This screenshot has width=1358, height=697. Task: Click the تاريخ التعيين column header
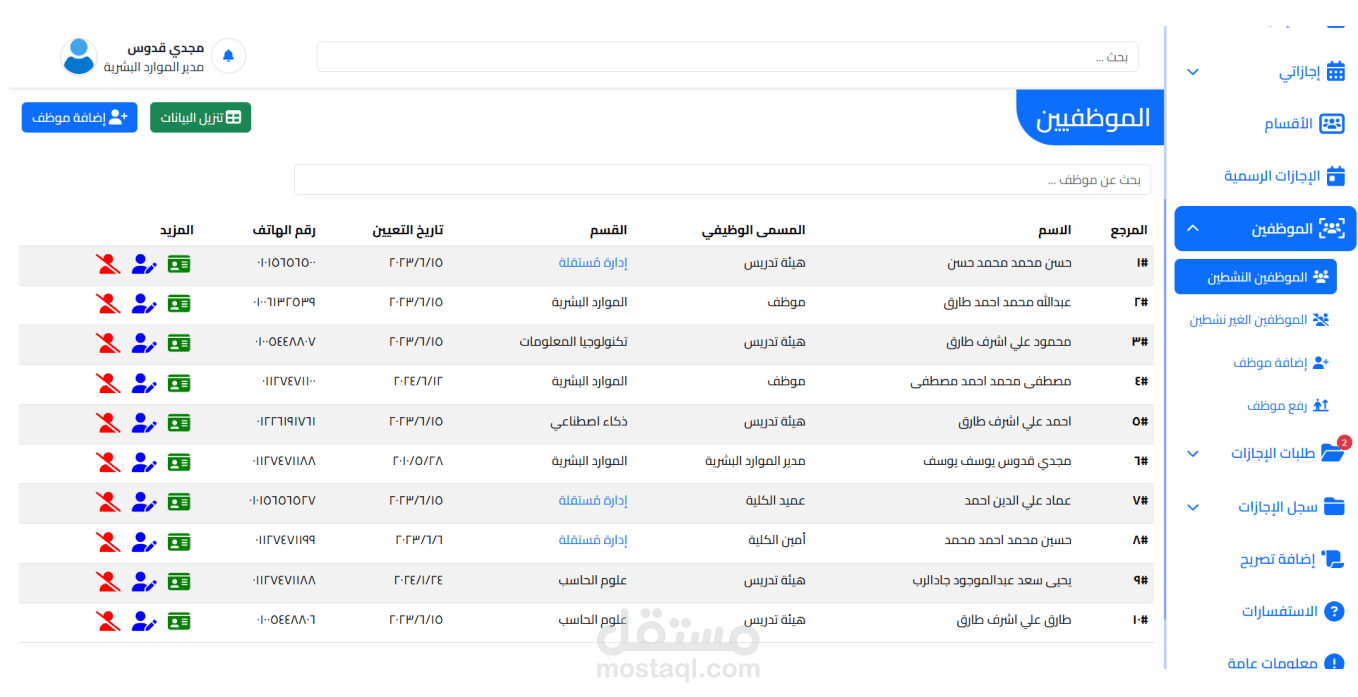tap(408, 230)
